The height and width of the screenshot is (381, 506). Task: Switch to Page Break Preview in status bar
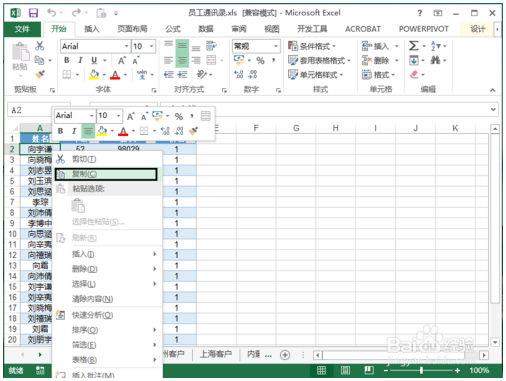tap(369, 370)
